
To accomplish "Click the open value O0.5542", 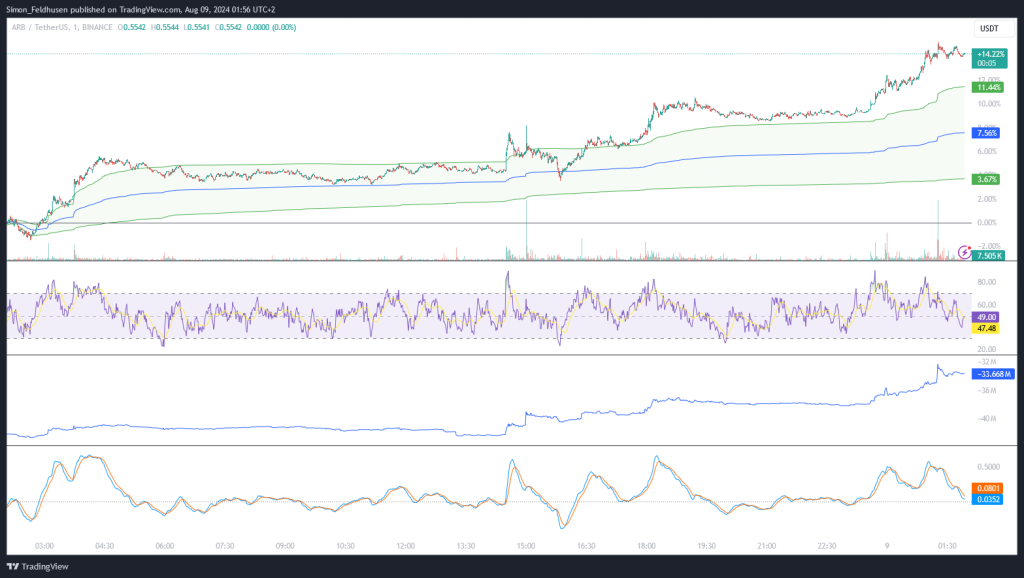I will [x=131, y=27].
